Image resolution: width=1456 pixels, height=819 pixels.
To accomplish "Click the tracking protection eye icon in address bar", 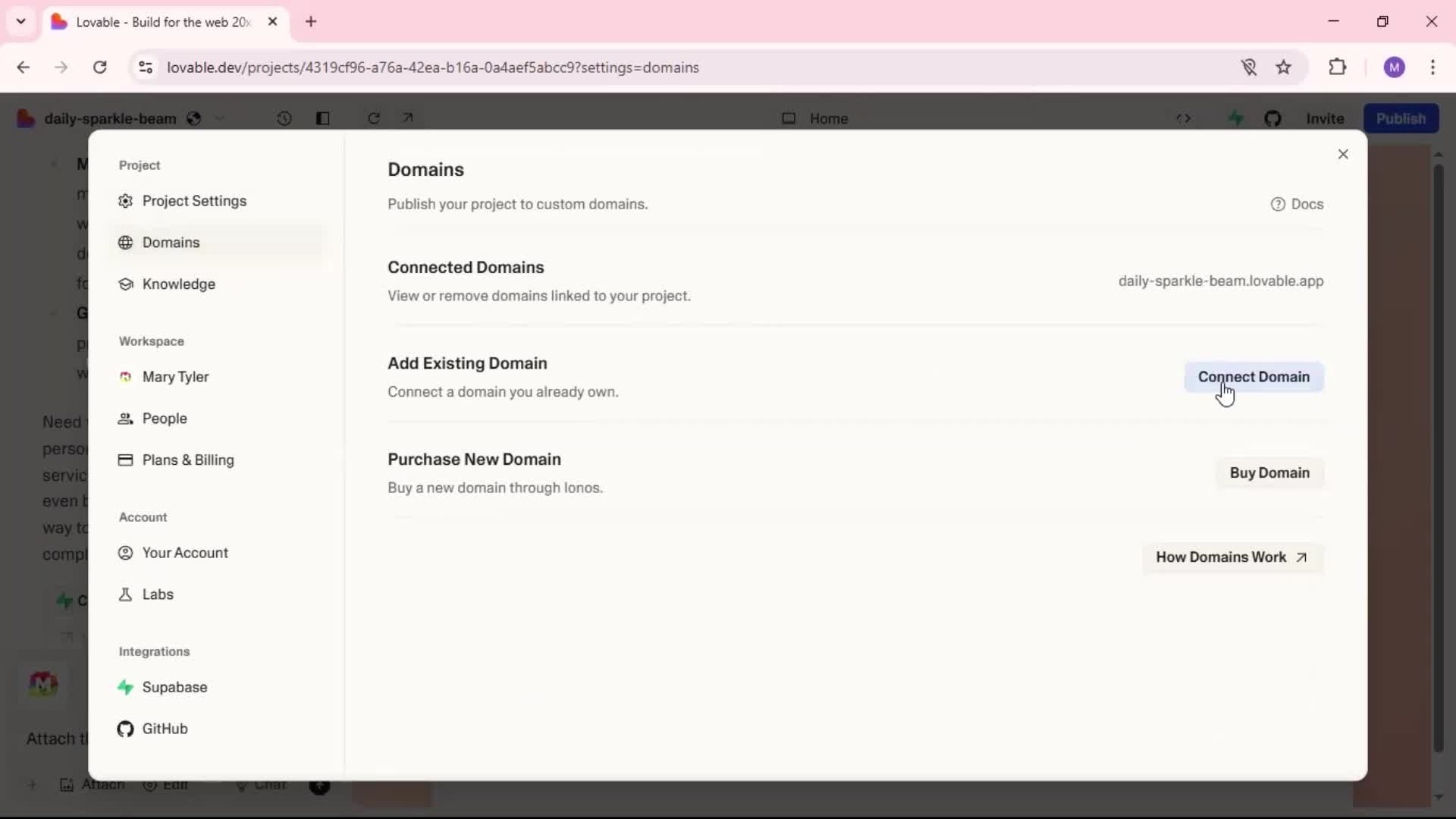I will (1249, 67).
